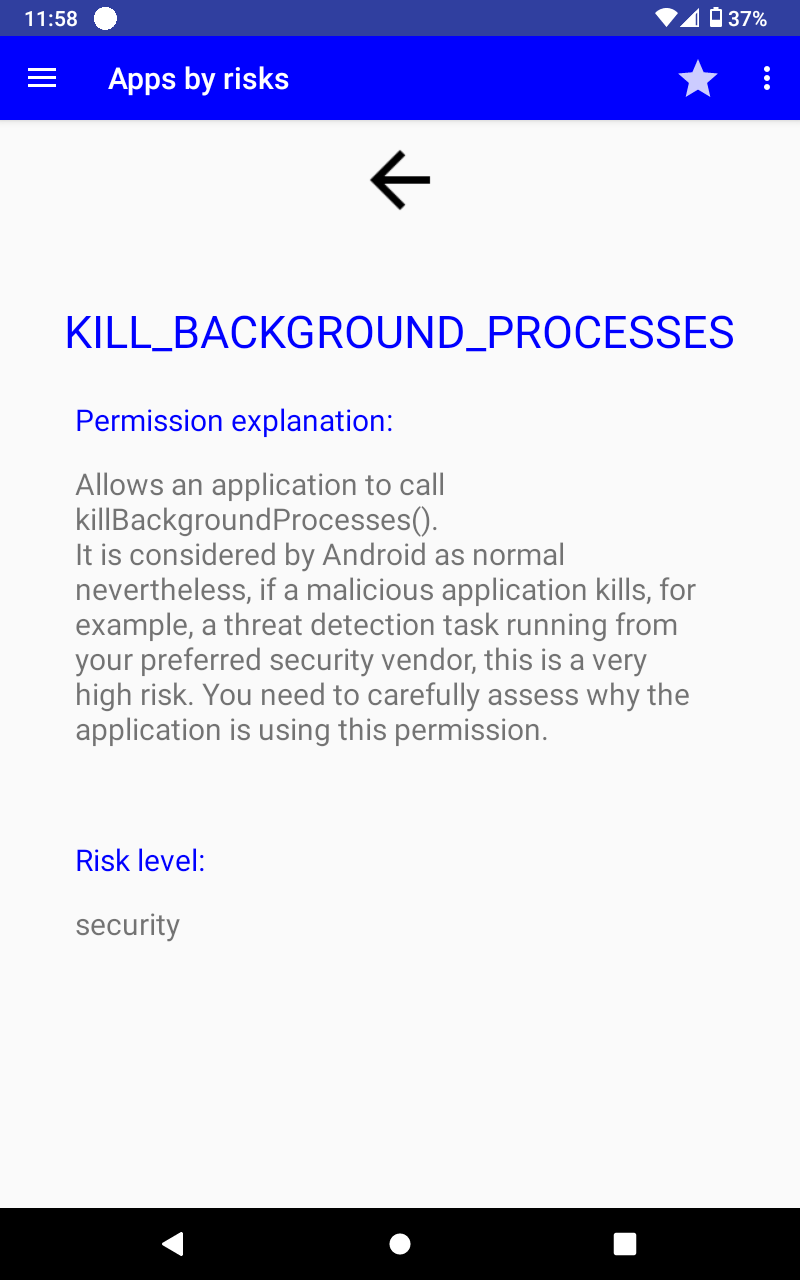Tap the 37% battery percentage
The width and height of the screenshot is (800, 1280).
coord(748,18)
